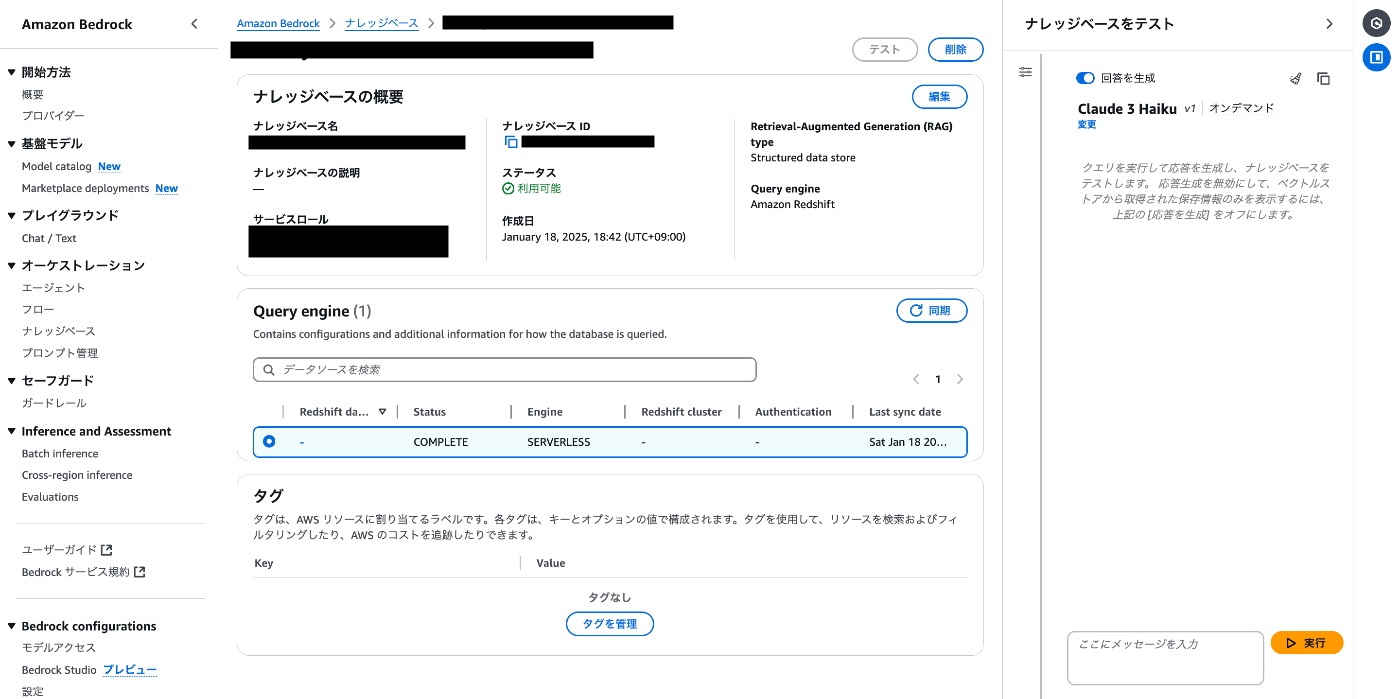Open モデルアクセス in sidebar

(59, 648)
